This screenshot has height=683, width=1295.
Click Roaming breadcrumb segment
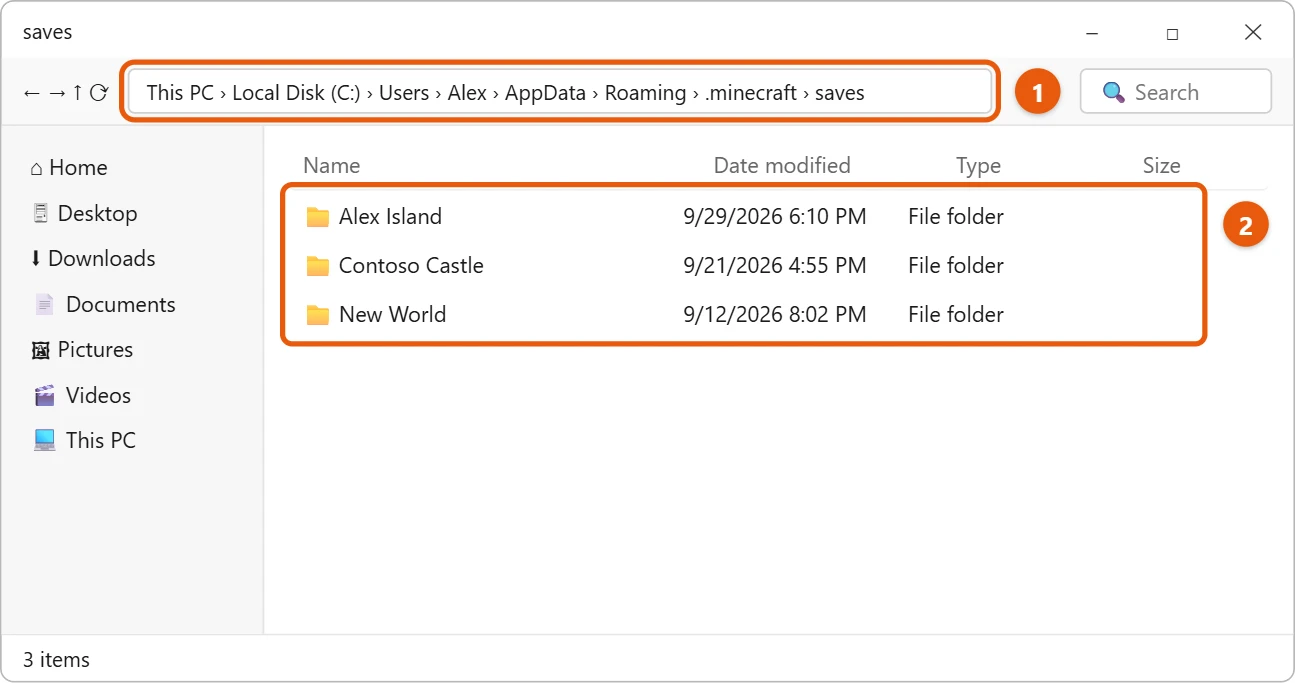coord(646,93)
